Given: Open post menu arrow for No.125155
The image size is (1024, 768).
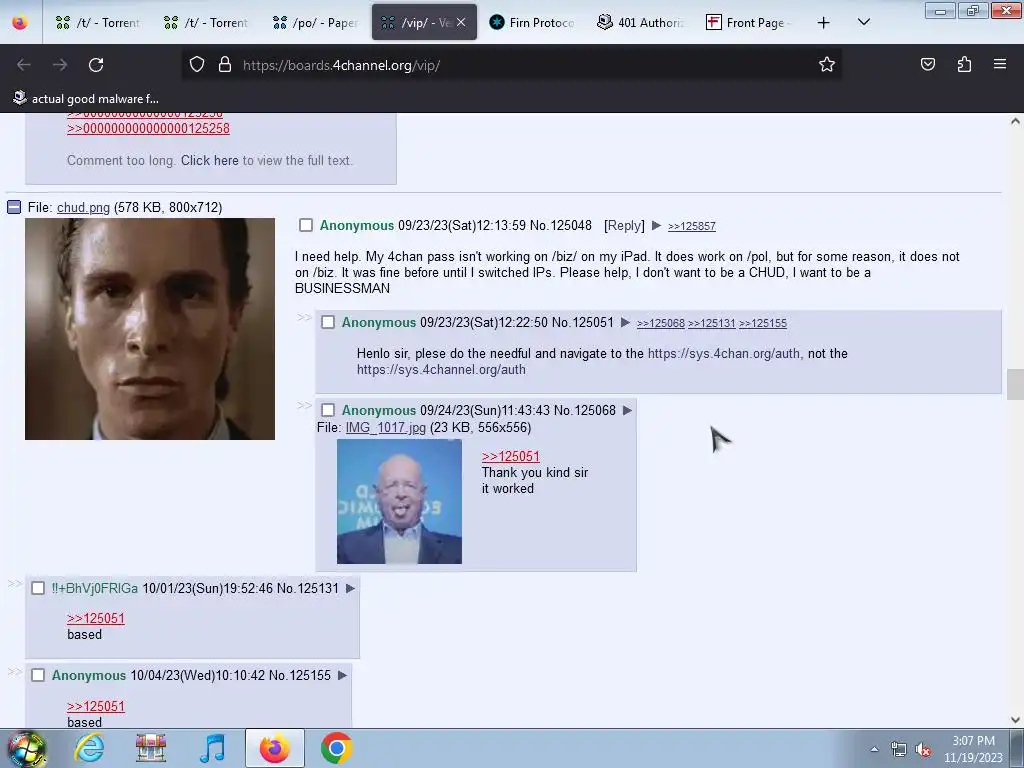Looking at the screenshot, I should click(x=342, y=675).
